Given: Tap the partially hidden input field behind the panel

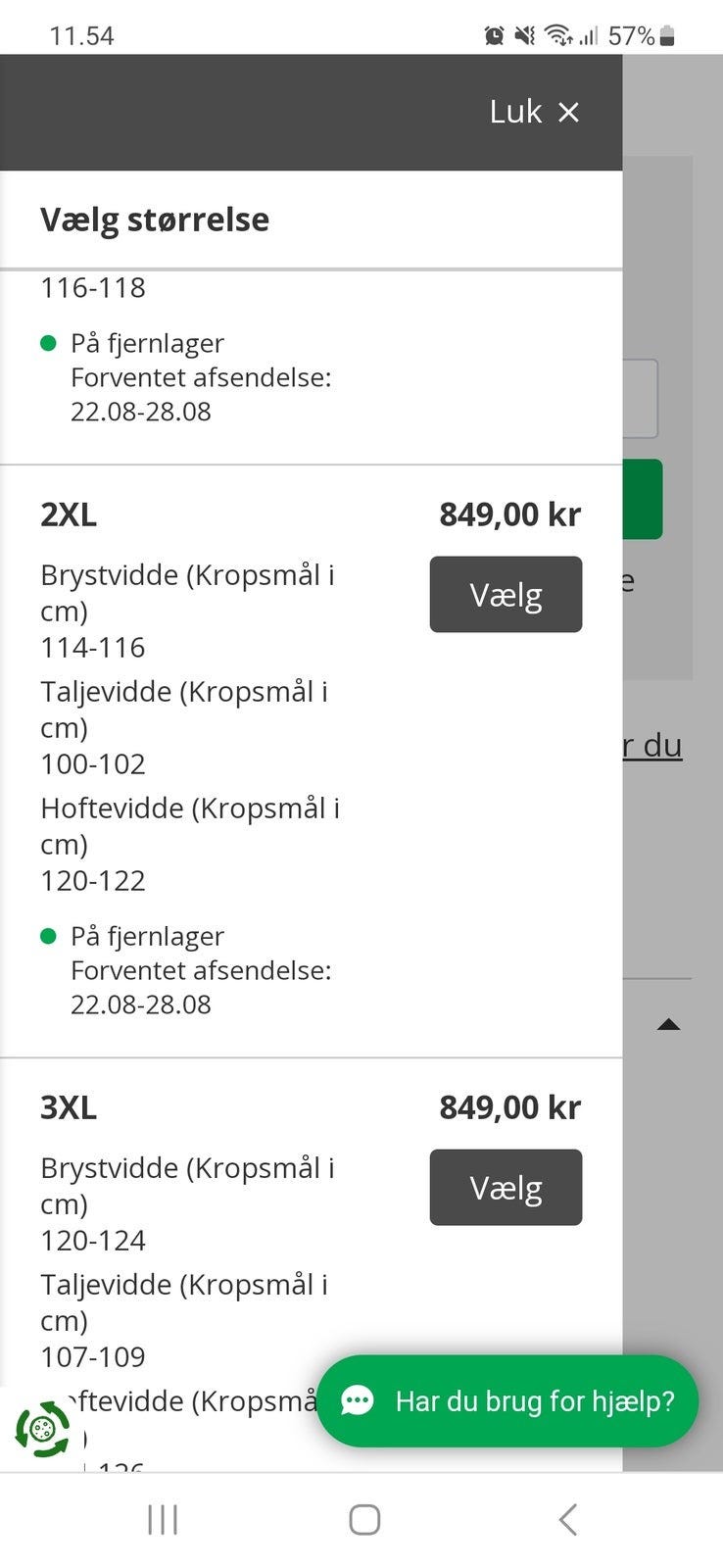Looking at the screenshot, I should coord(641,399).
